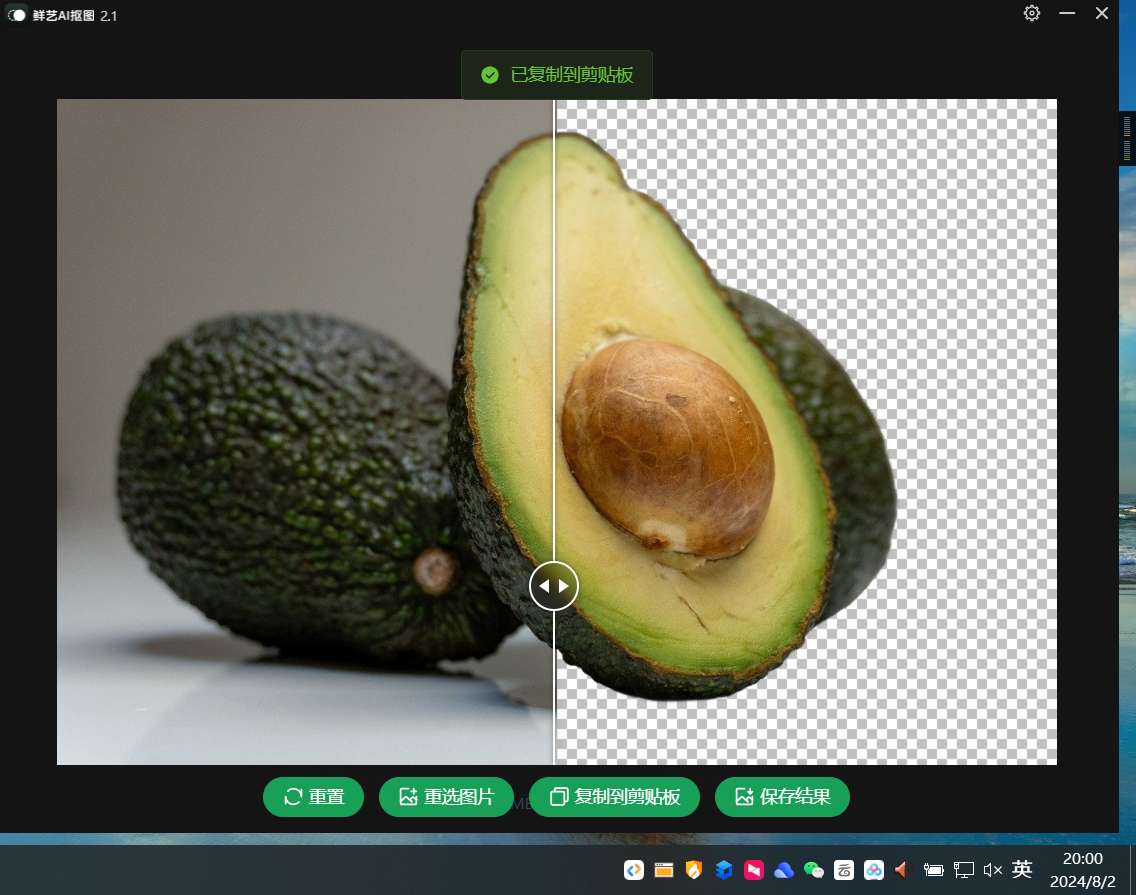
Task: Click the orange shield security tray icon
Action: (x=694, y=870)
